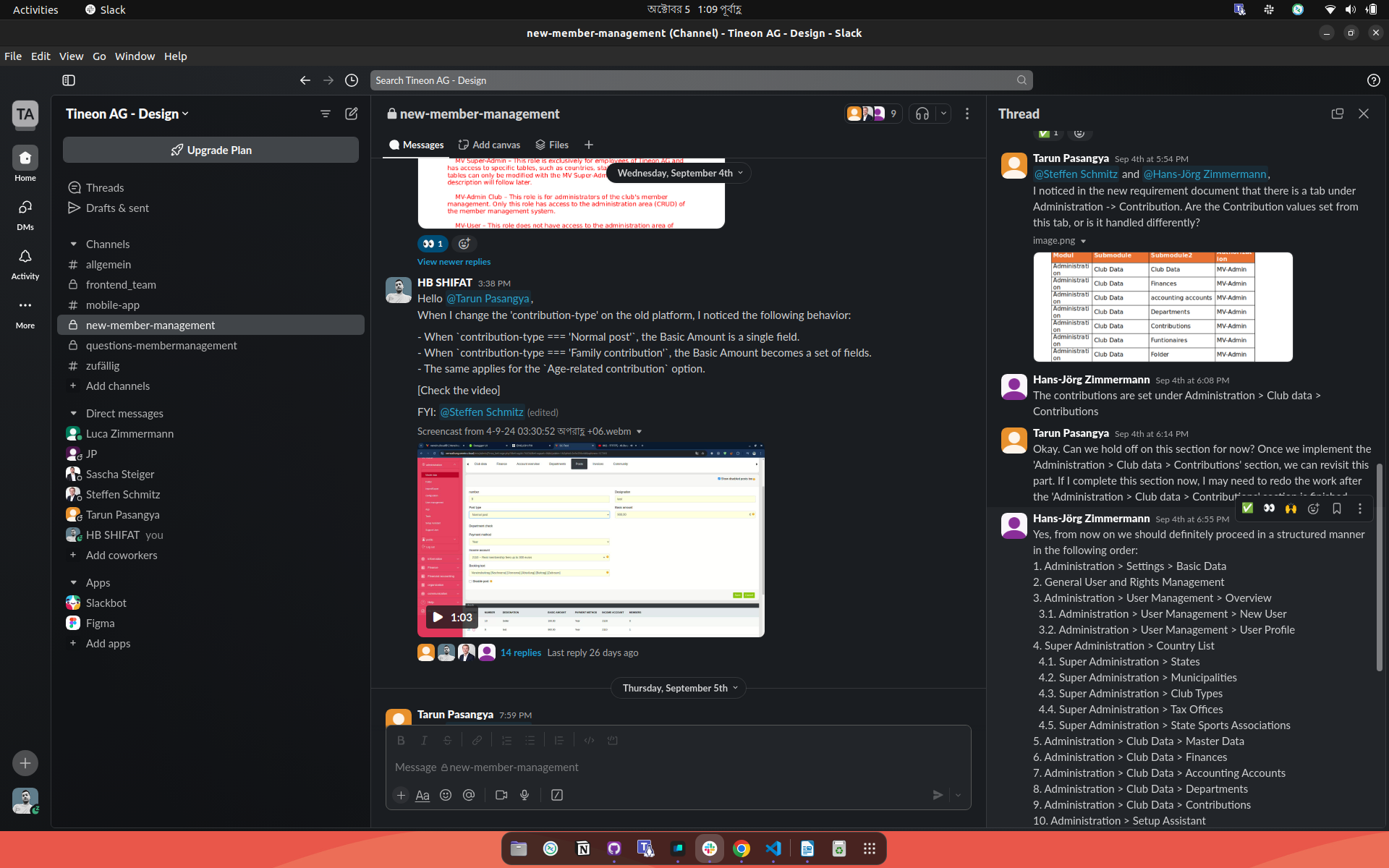This screenshot has height=868, width=1389.
Task: Open channel more options menu
Action: tap(967, 114)
